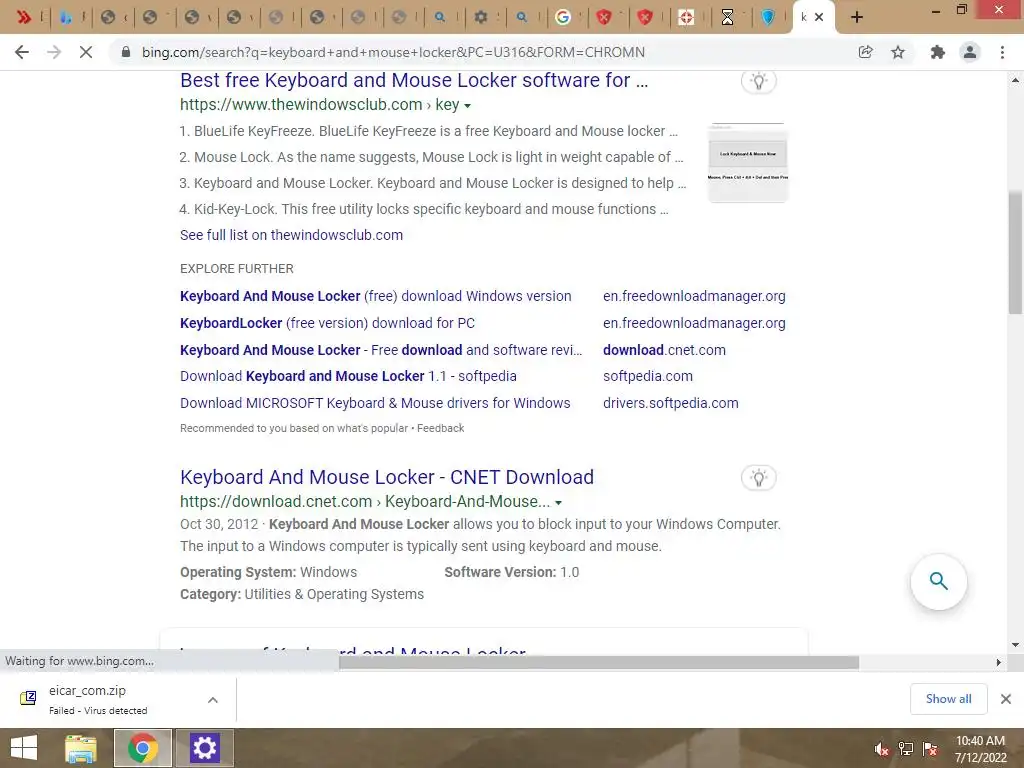Image resolution: width=1024 pixels, height=768 pixels.
Task: Open File Explorer from taskbar
Action: [x=81, y=748]
